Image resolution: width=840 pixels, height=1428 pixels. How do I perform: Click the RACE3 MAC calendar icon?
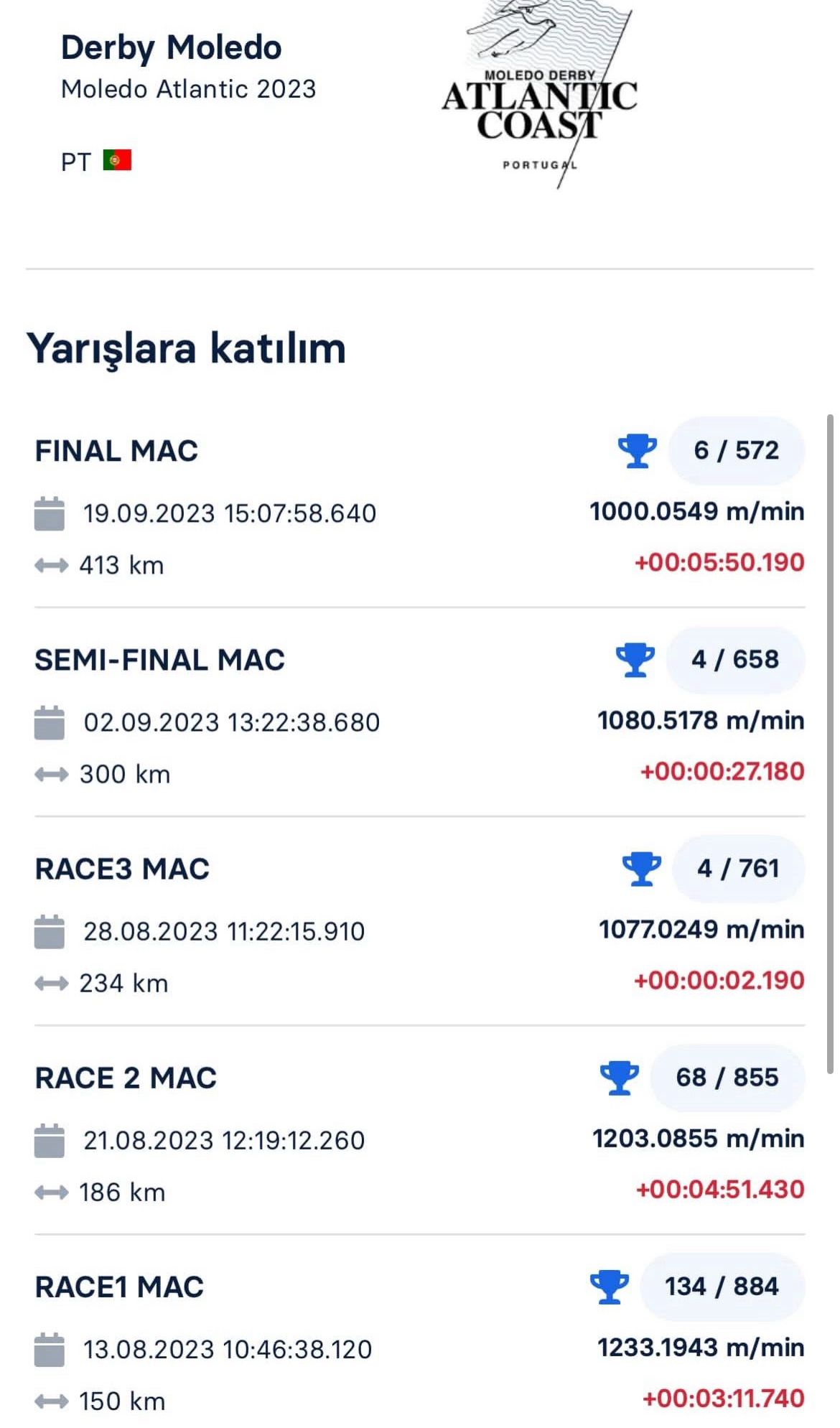pos(50,932)
